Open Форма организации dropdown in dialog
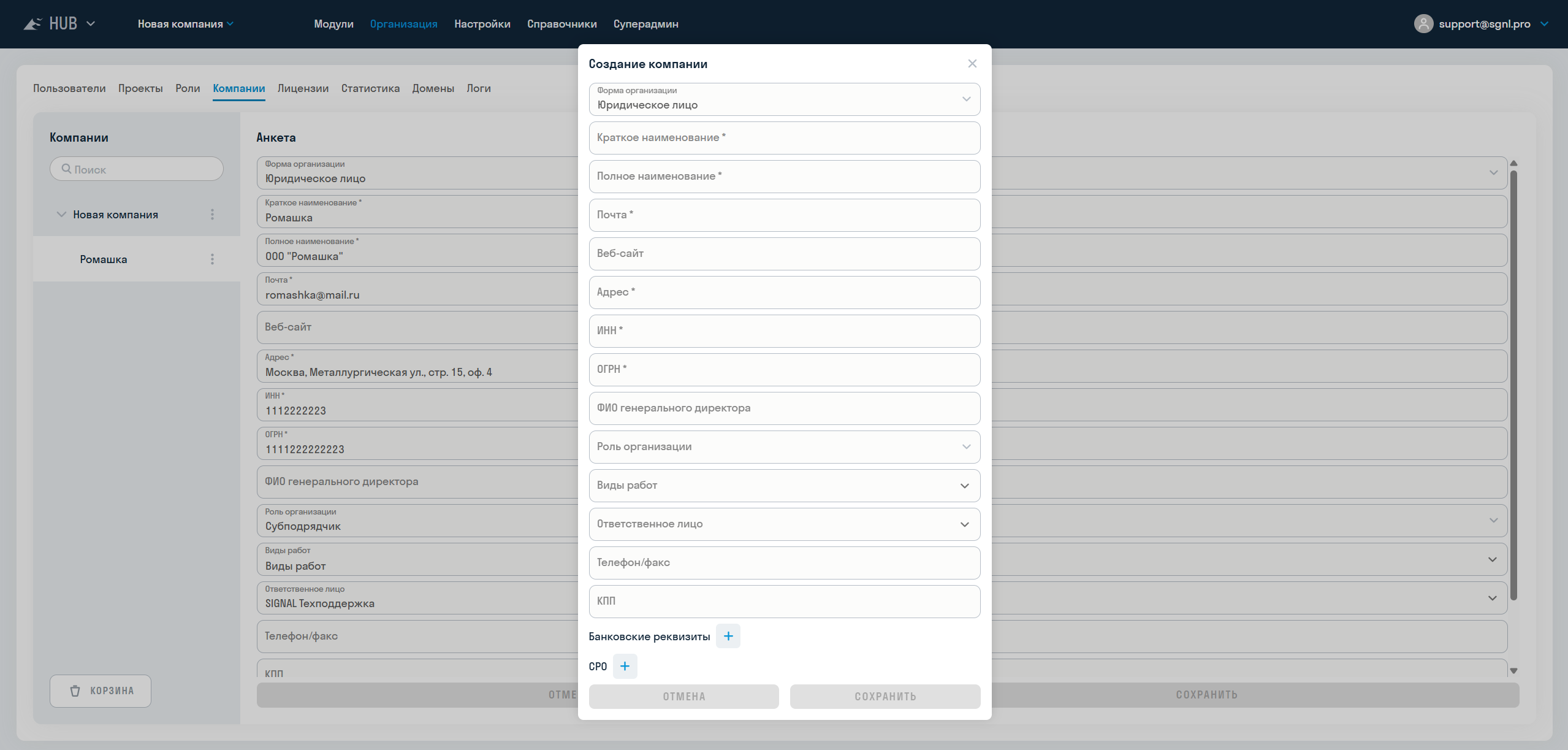Image resolution: width=1568 pixels, height=750 pixels. [x=784, y=99]
